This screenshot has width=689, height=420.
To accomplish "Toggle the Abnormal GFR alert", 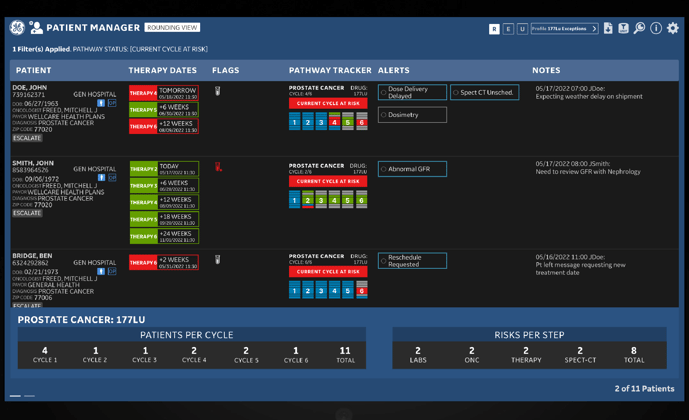I will 384,169.
